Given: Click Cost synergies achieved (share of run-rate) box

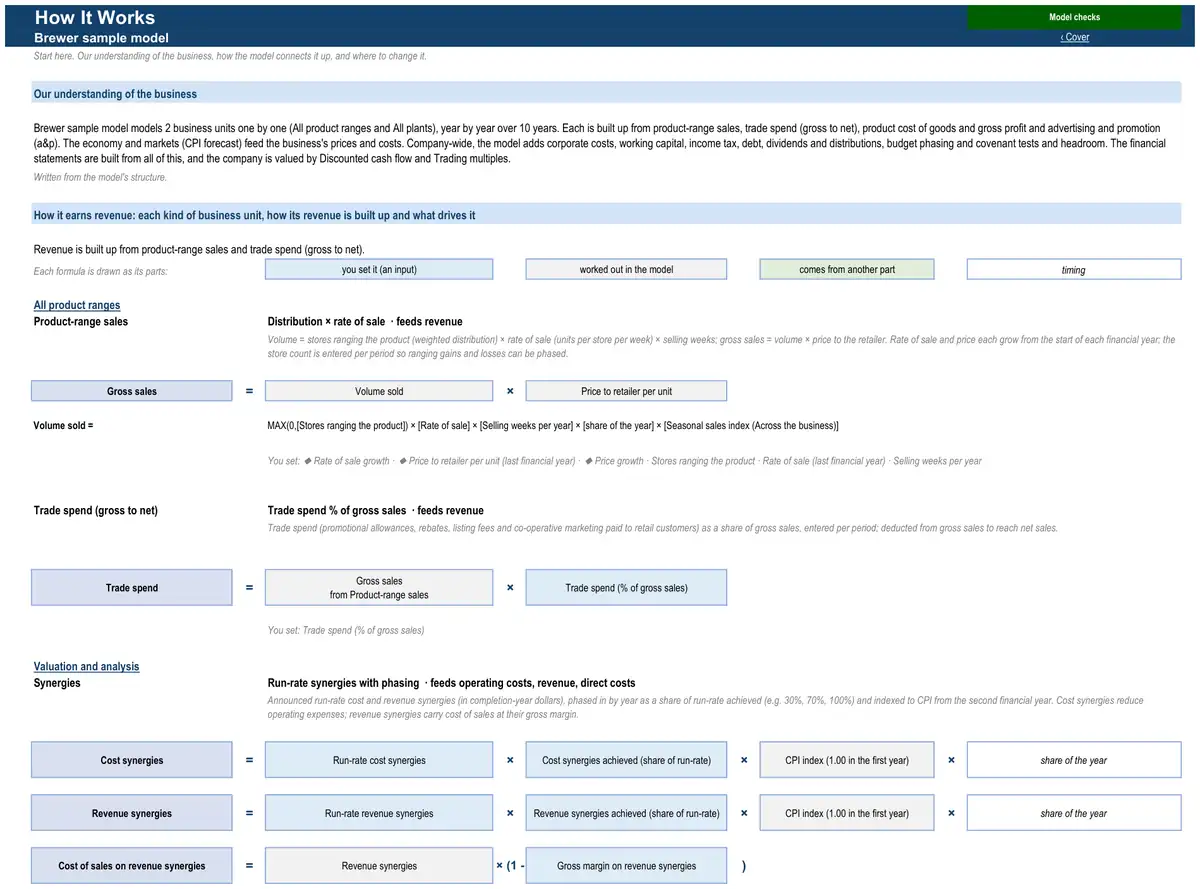Looking at the screenshot, I should 627,760.
